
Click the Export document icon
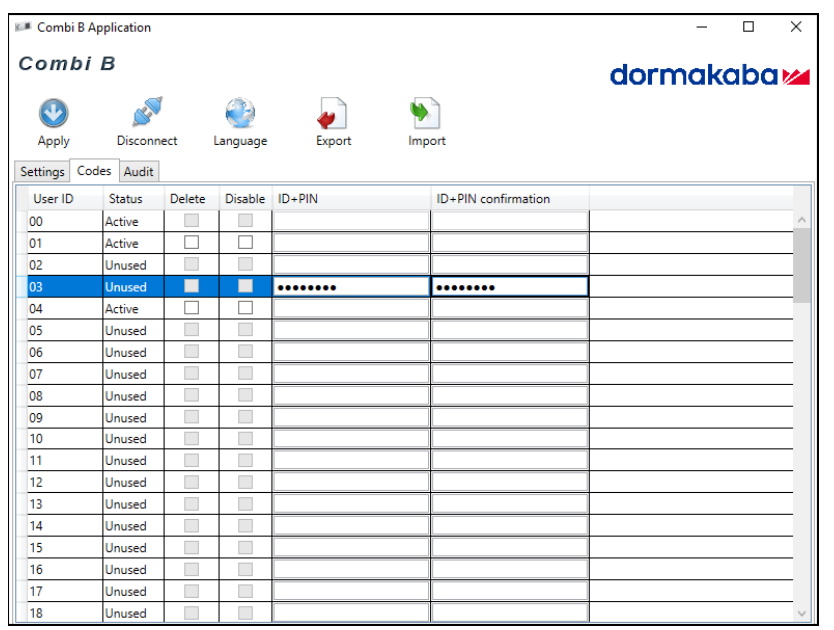[x=333, y=112]
